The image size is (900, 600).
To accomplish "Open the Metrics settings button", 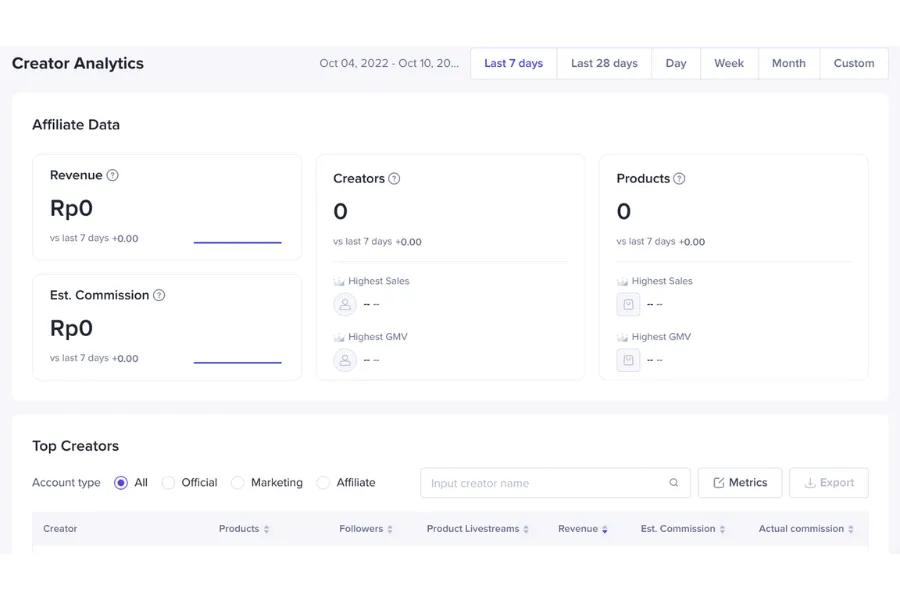I will [x=740, y=483].
